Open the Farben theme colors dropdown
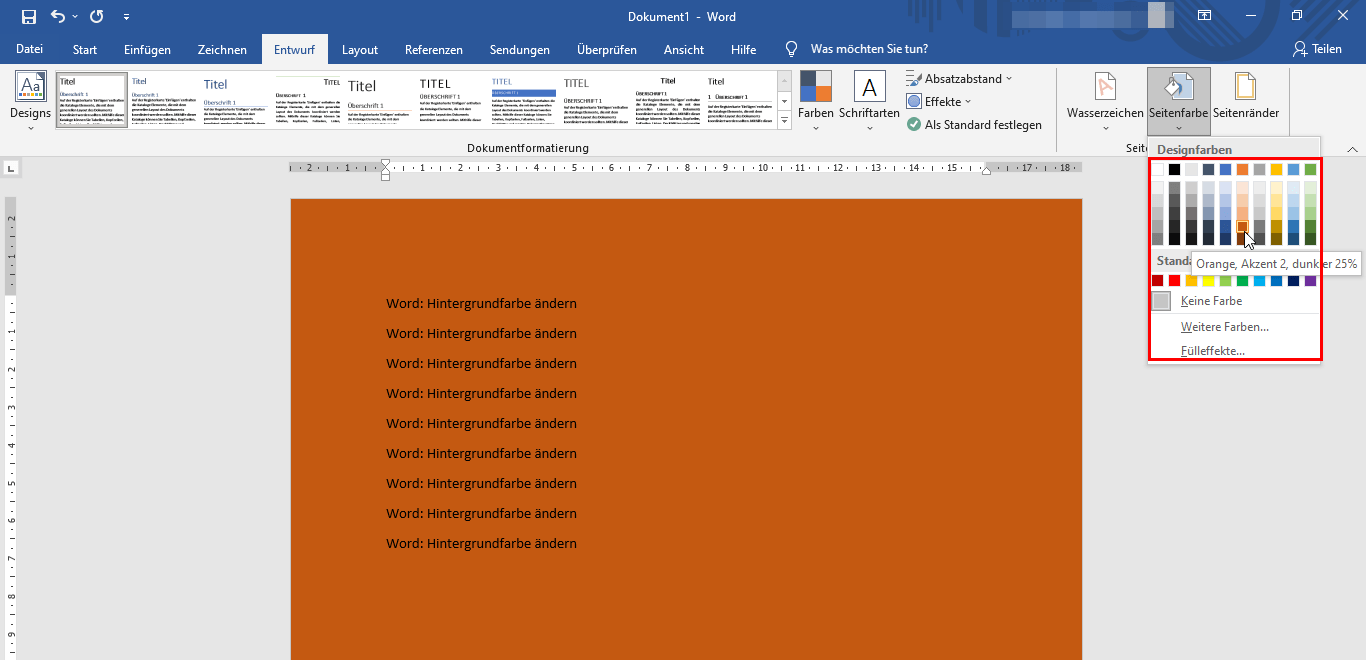 (x=816, y=100)
